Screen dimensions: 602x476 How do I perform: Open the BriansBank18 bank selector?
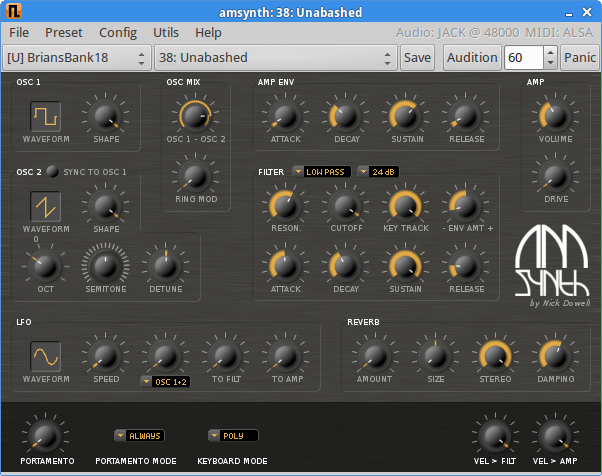pyautogui.click(x=76, y=58)
